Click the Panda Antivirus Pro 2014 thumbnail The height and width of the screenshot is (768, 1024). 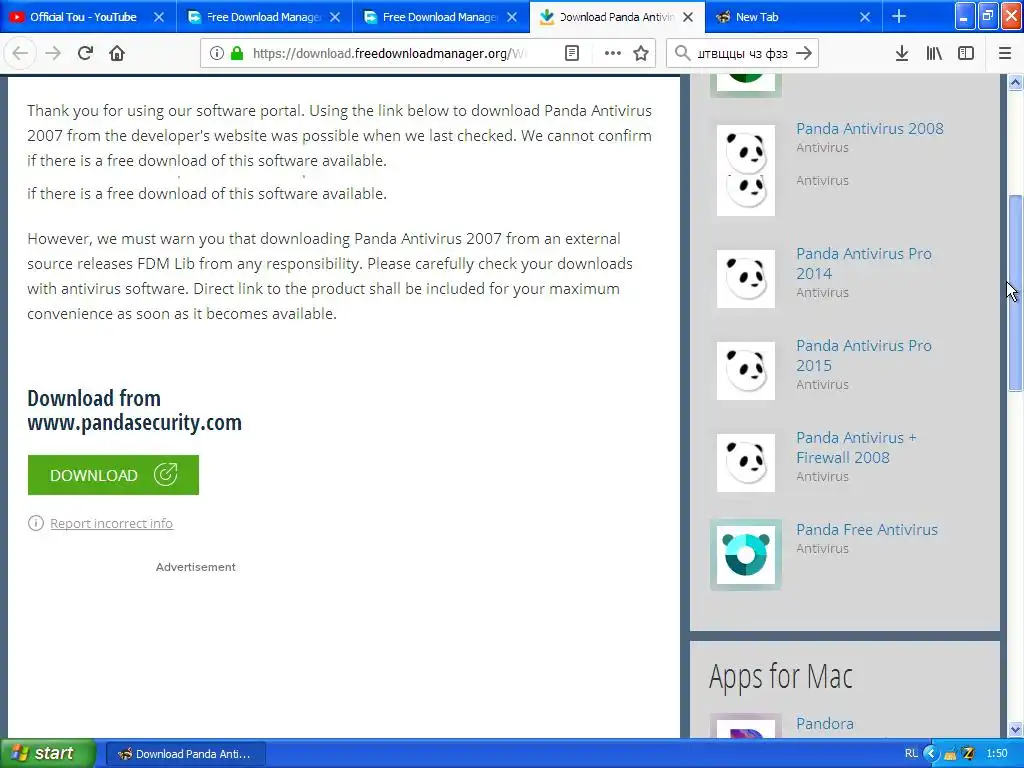[x=746, y=279]
